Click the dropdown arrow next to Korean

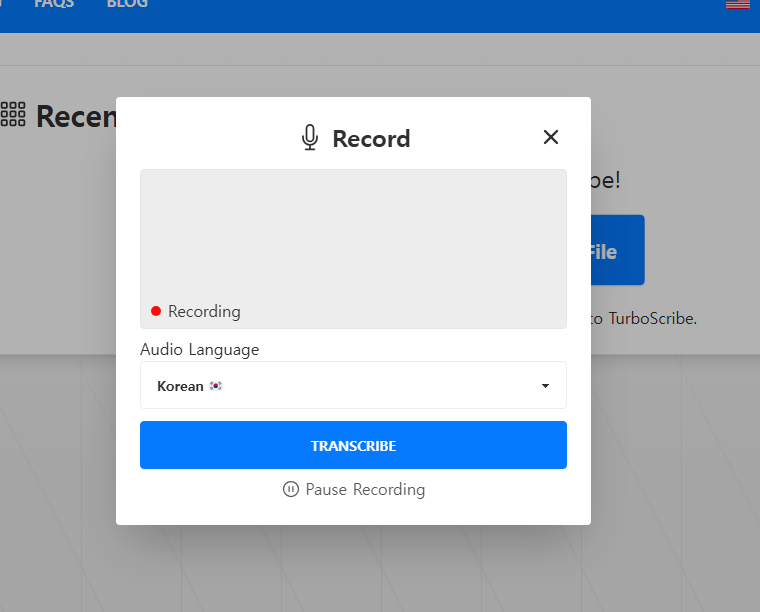tap(545, 386)
